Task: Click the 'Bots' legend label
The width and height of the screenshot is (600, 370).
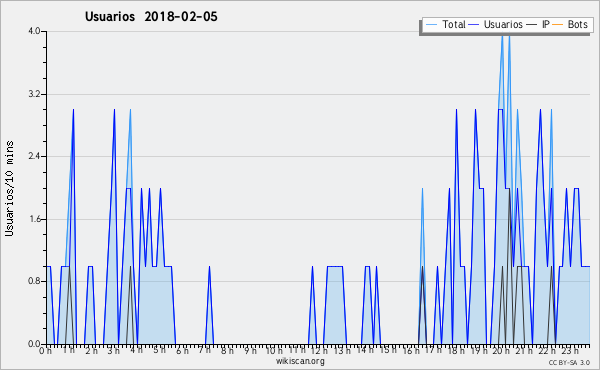Action: (x=577, y=24)
